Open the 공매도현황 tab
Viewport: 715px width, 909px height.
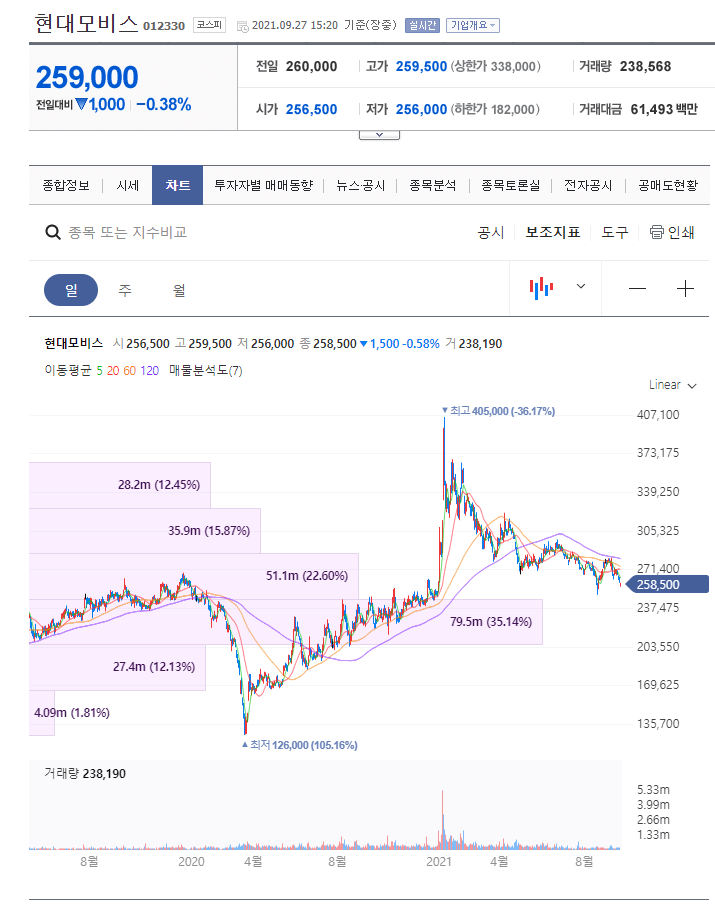[668, 186]
